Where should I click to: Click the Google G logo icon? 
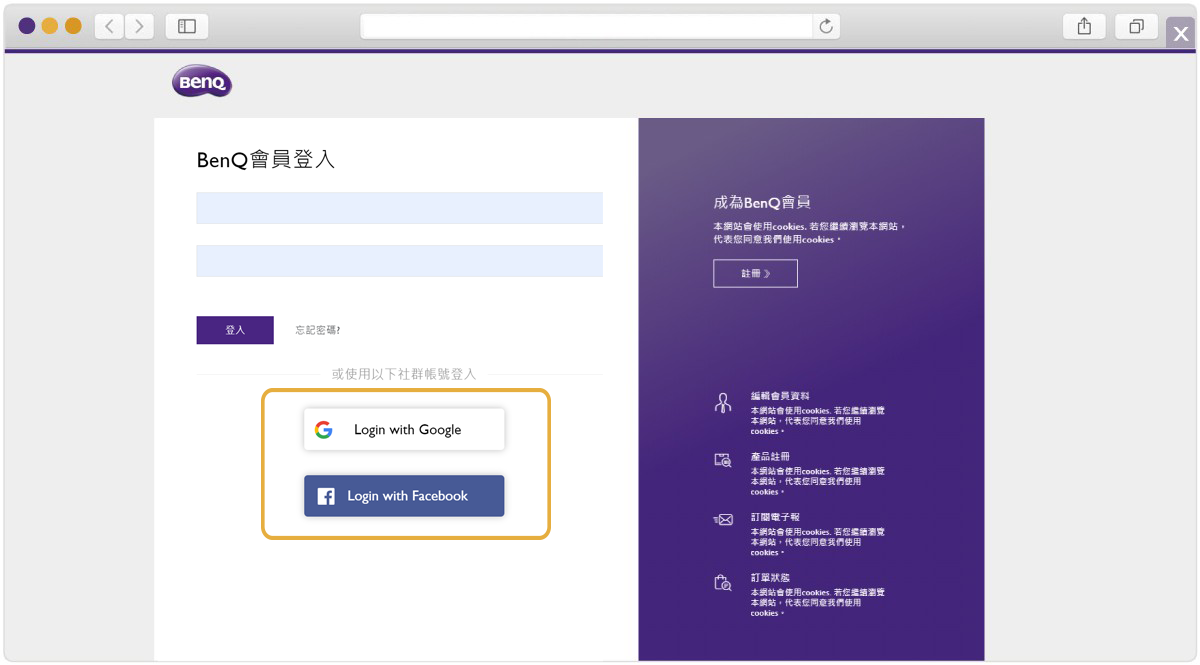[323, 430]
